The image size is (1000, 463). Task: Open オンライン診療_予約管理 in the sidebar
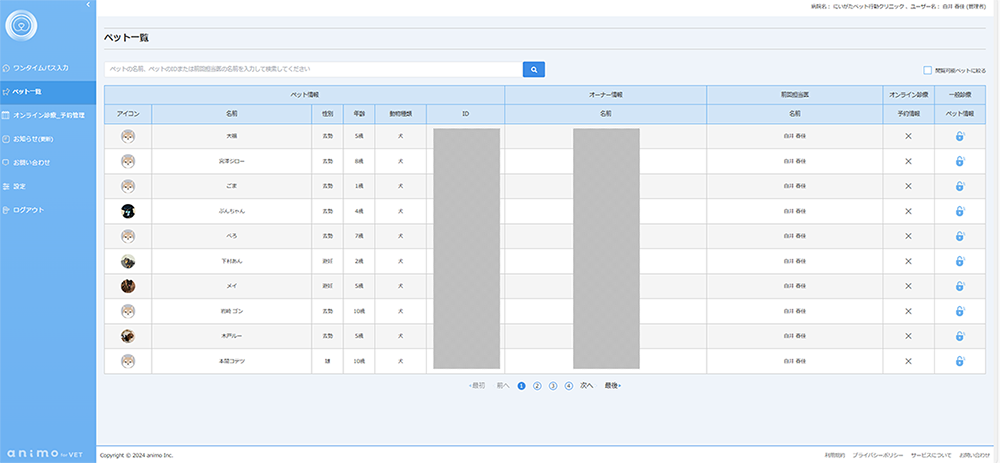(x=49, y=115)
